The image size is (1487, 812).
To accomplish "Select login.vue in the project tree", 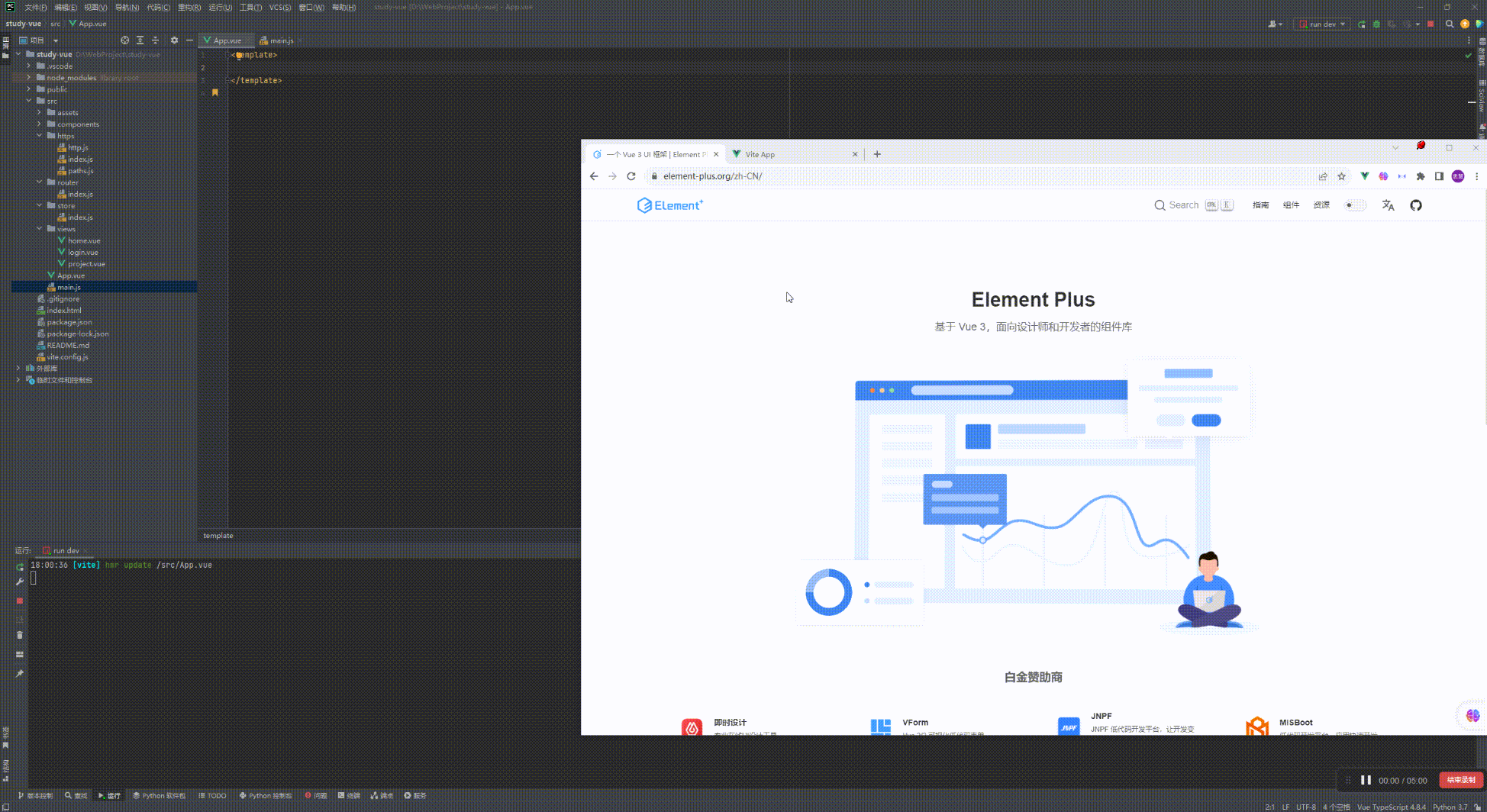I will pos(82,252).
